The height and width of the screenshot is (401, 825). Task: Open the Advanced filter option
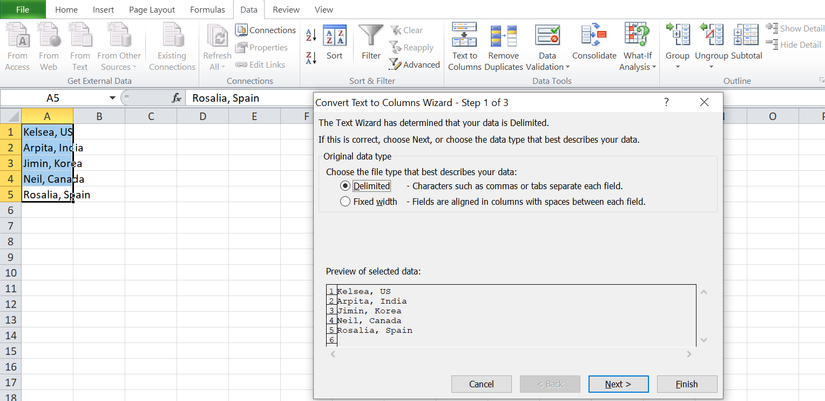click(x=415, y=65)
